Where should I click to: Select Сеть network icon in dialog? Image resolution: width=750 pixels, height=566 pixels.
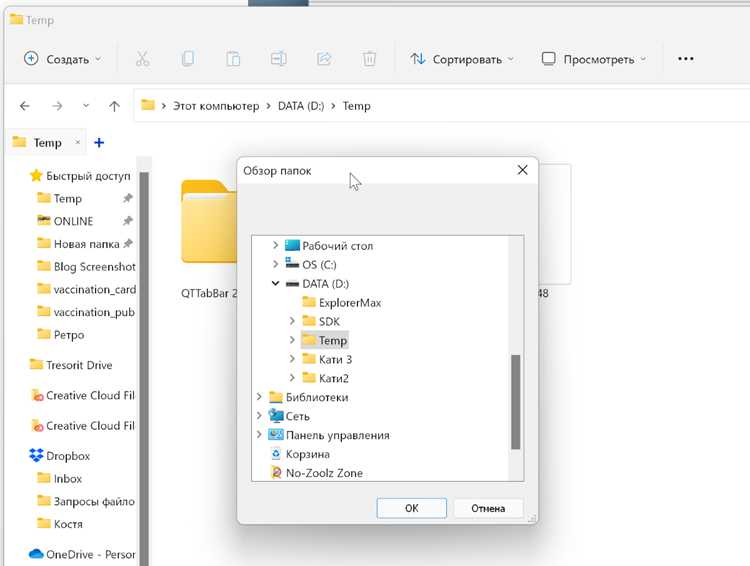[x=276, y=416]
